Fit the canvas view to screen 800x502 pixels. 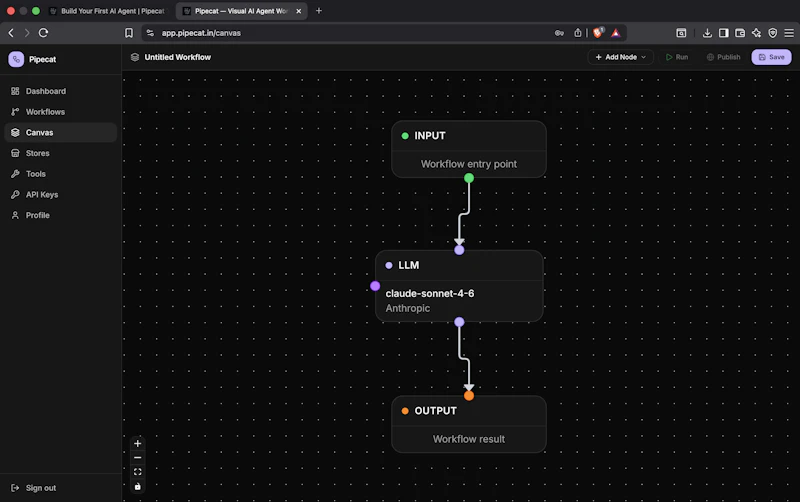pos(137,472)
